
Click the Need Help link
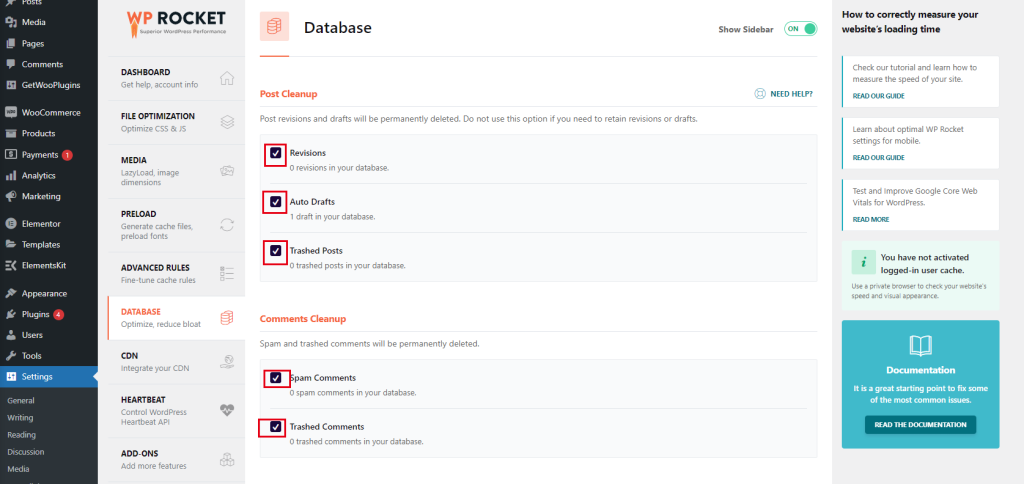(x=784, y=93)
